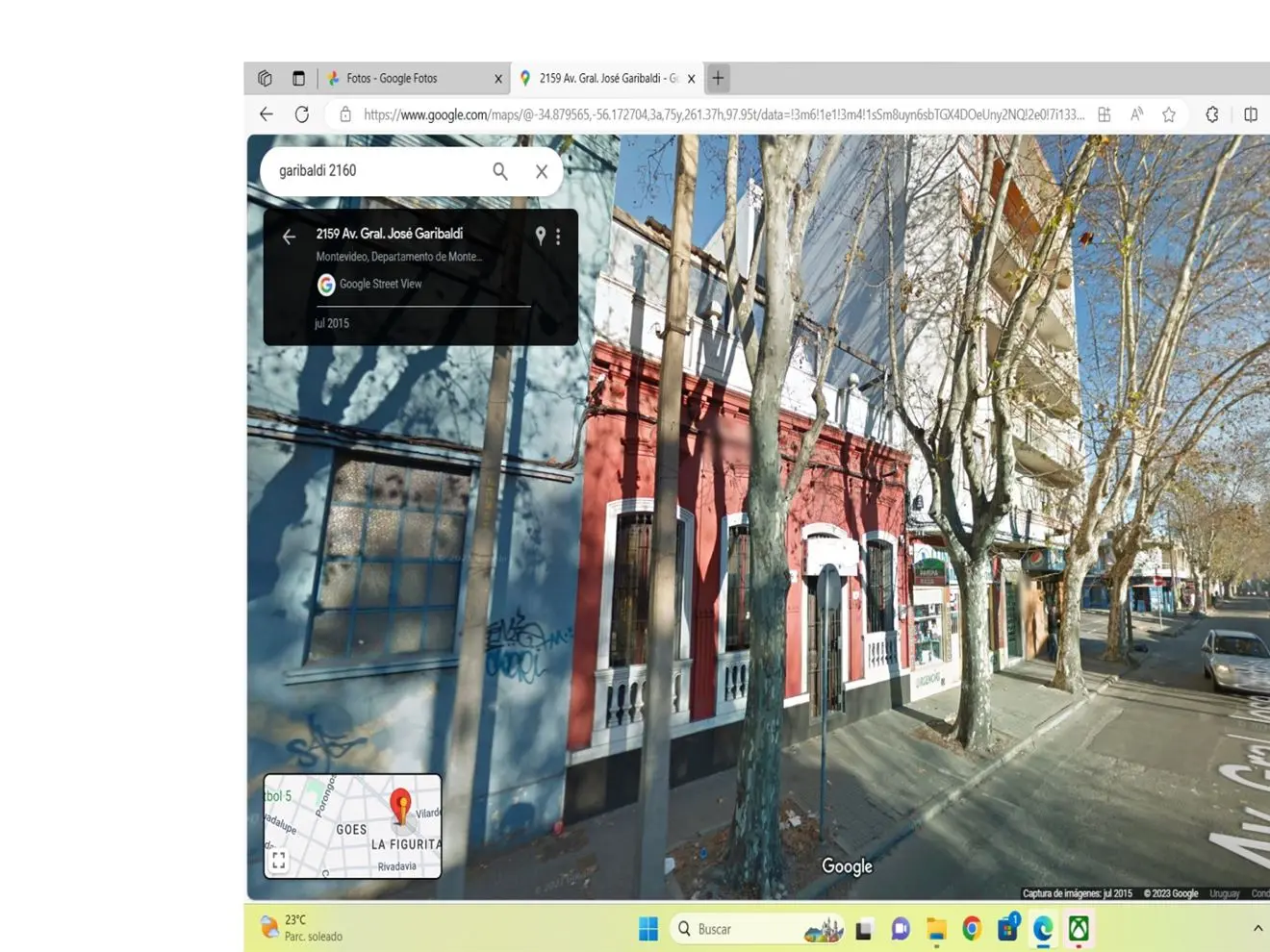Open Task View from the taskbar

(864, 929)
